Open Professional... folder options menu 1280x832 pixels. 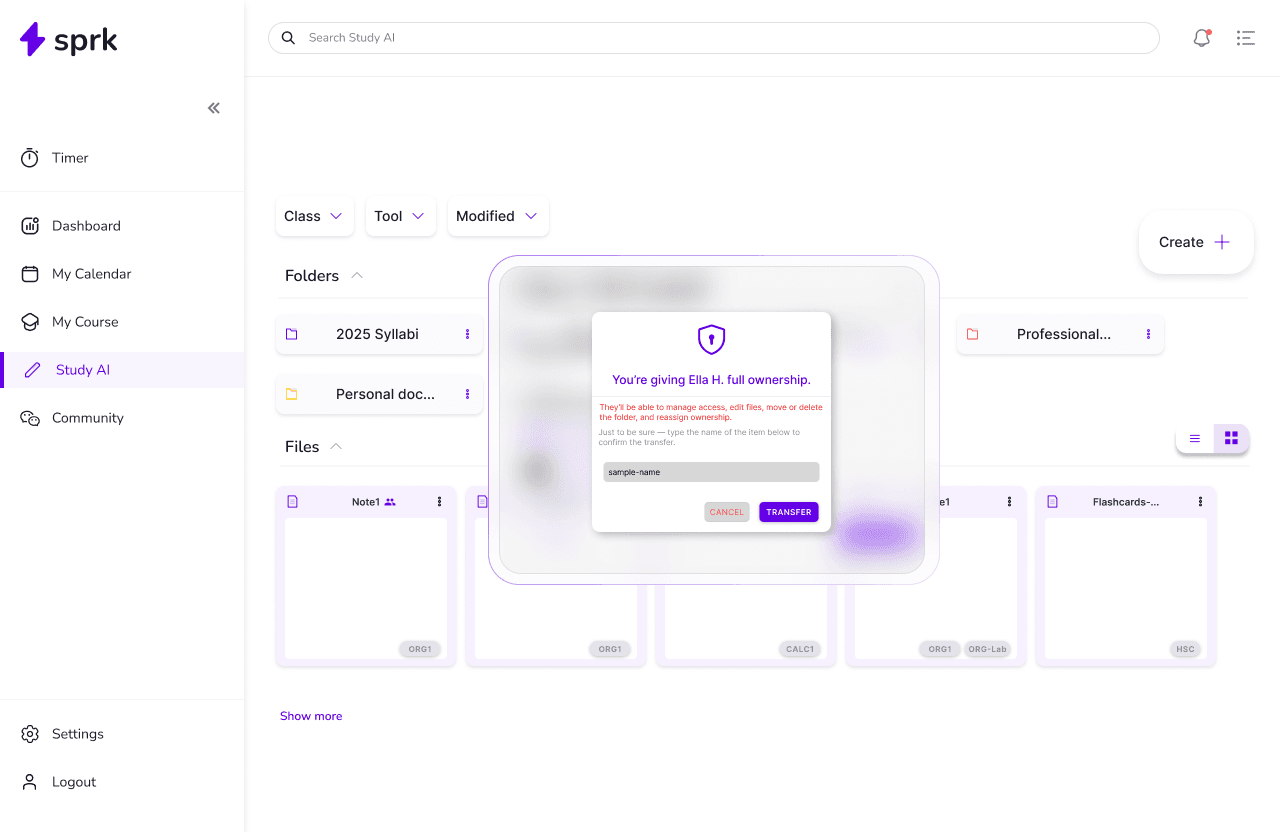pos(1148,334)
